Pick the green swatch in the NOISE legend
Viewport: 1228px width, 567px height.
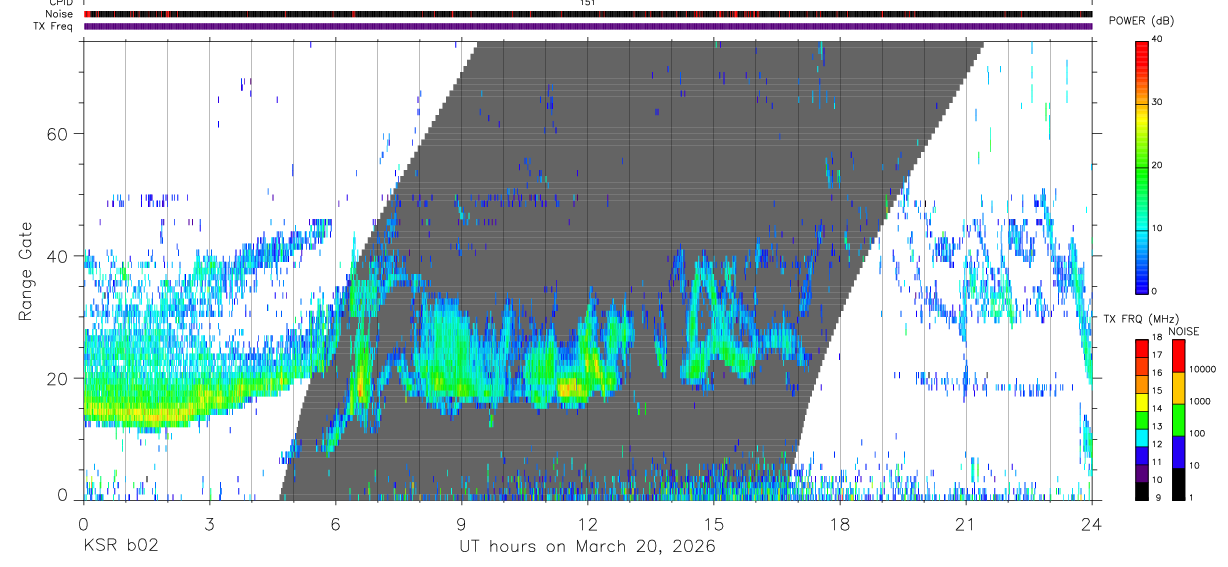click(1178, 419)
